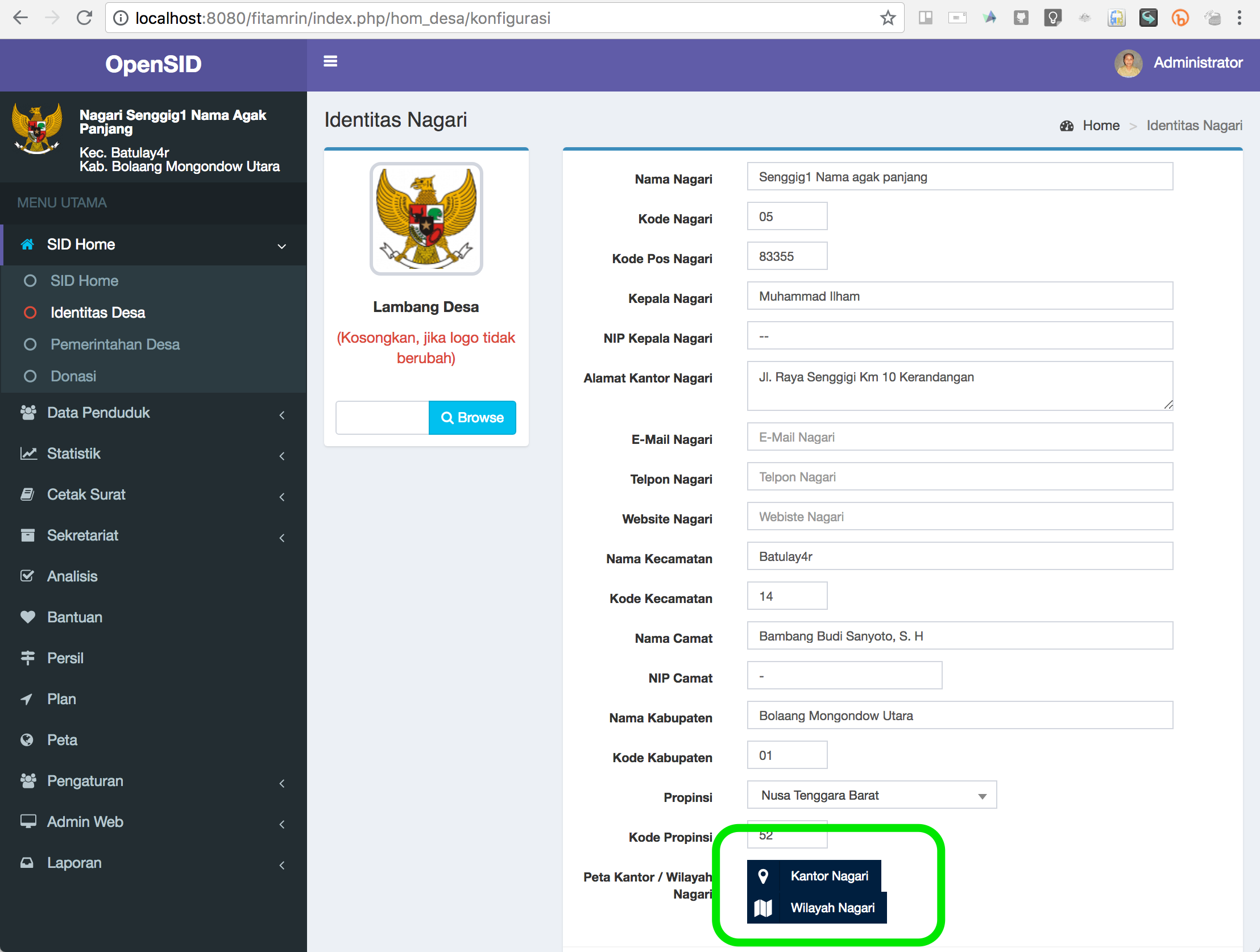This screenshot has height=952, width=1260.
Task: Click the OpenSID logo
Action: [x=152, y=64]
